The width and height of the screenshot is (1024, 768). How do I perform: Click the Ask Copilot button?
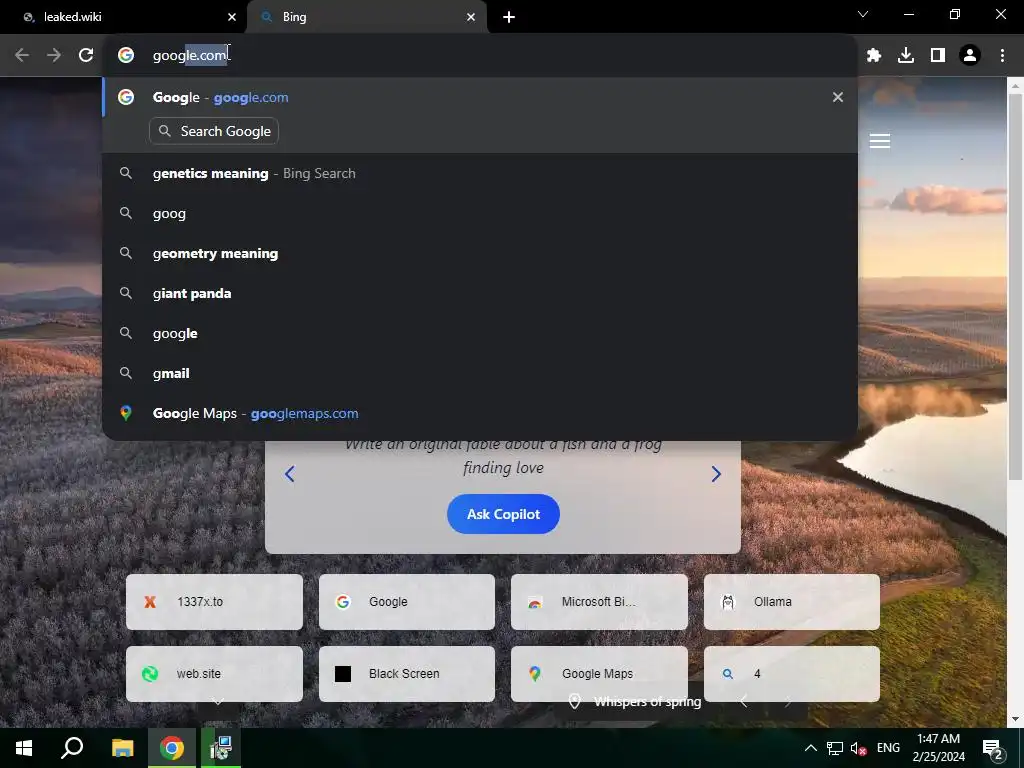503,514
